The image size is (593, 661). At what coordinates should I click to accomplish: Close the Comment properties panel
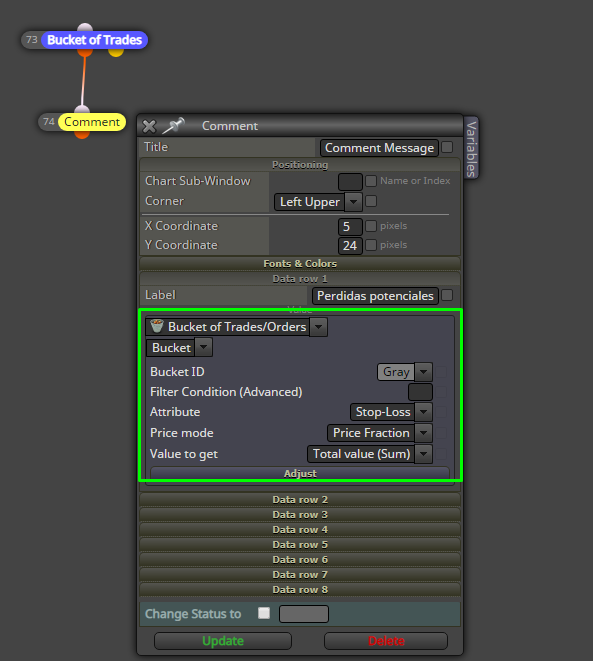(149, 126)
